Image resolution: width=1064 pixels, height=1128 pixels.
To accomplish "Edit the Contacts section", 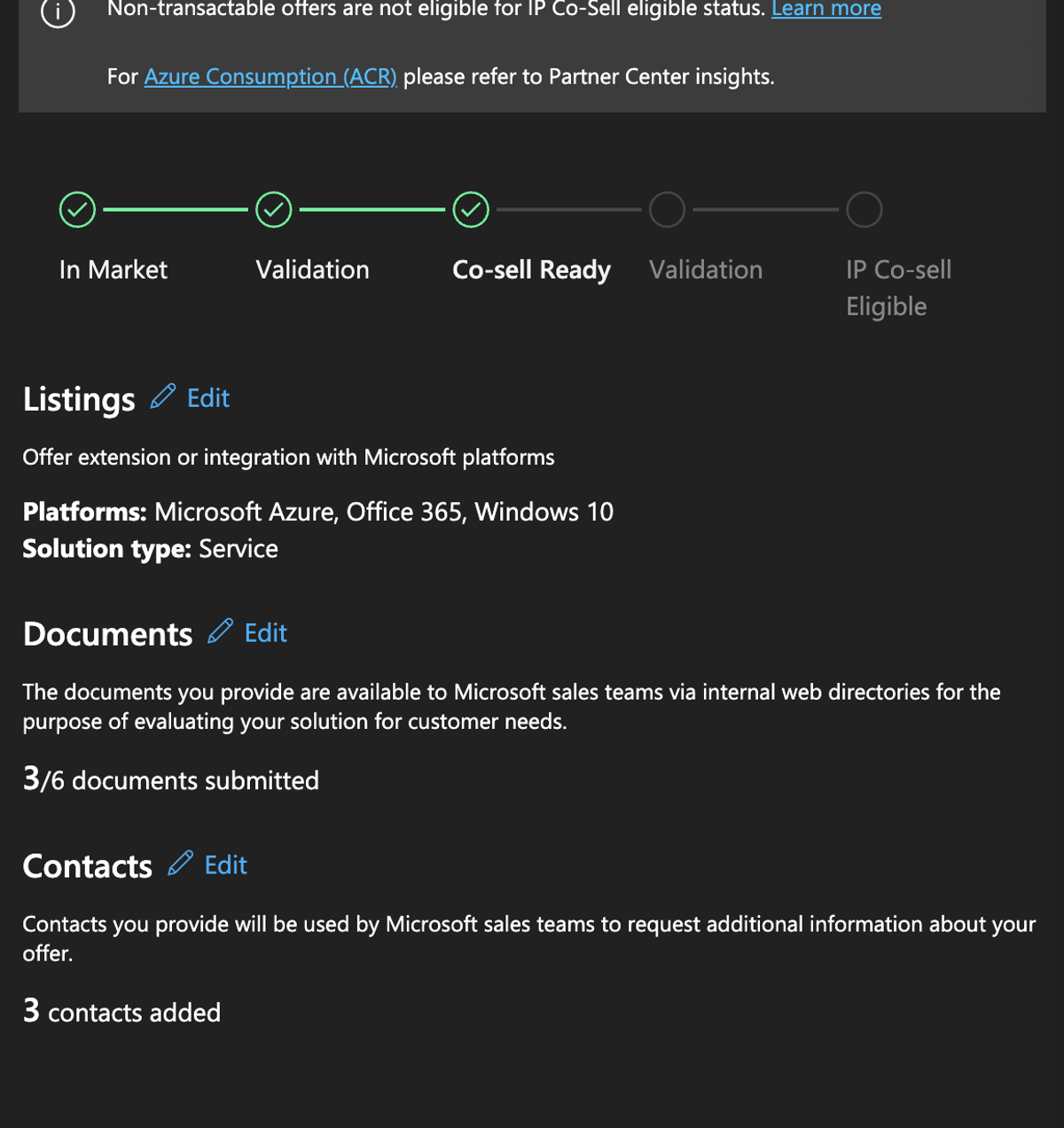I will (x=226, y=865).
